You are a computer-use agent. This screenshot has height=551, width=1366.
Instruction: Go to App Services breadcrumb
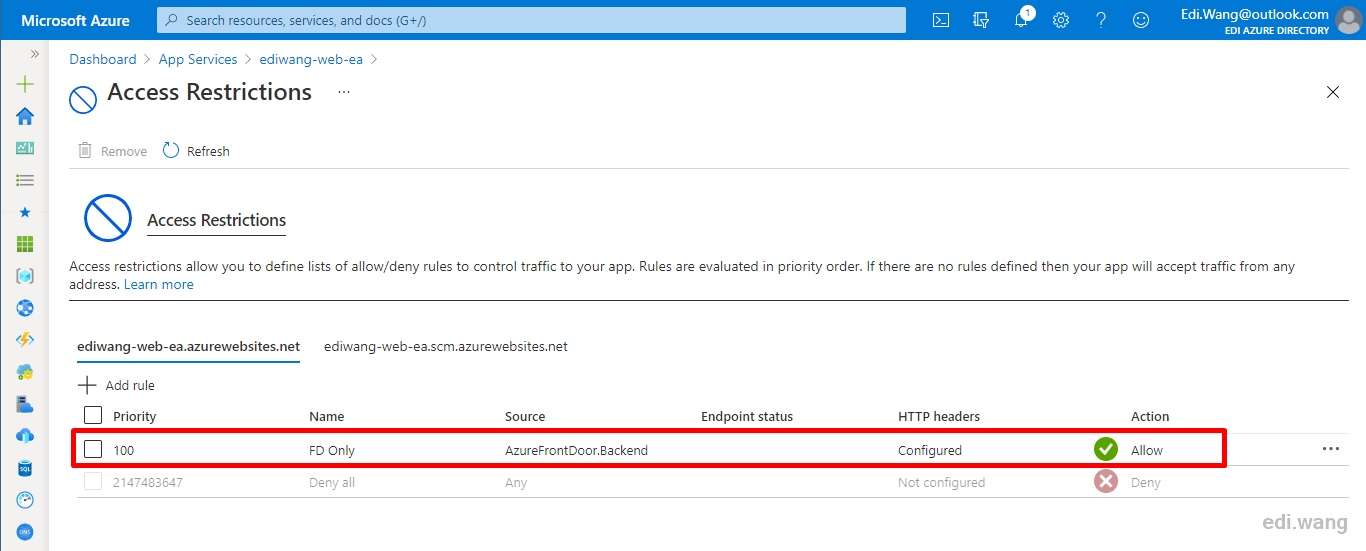click(x=198, y=59)
